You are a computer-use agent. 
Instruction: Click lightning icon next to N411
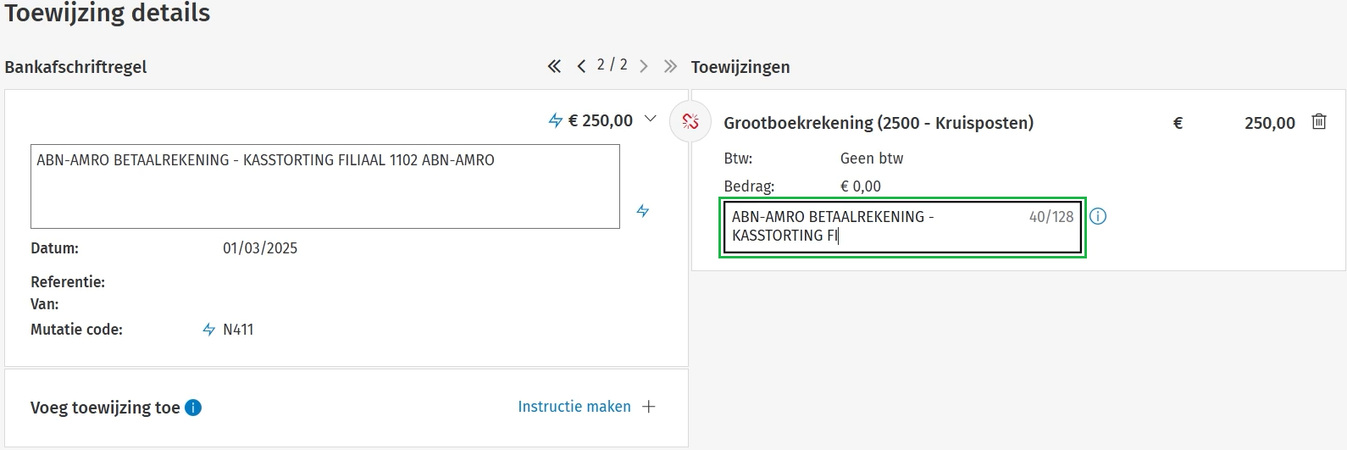[209, 329]
